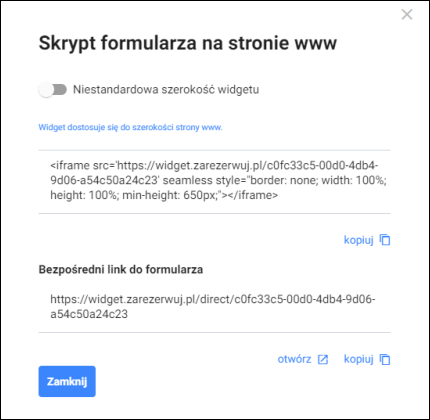Click the copy icon beside the bottom kopiuj
The height and width of the screenshot is (420, 430).
pos(385,359)
